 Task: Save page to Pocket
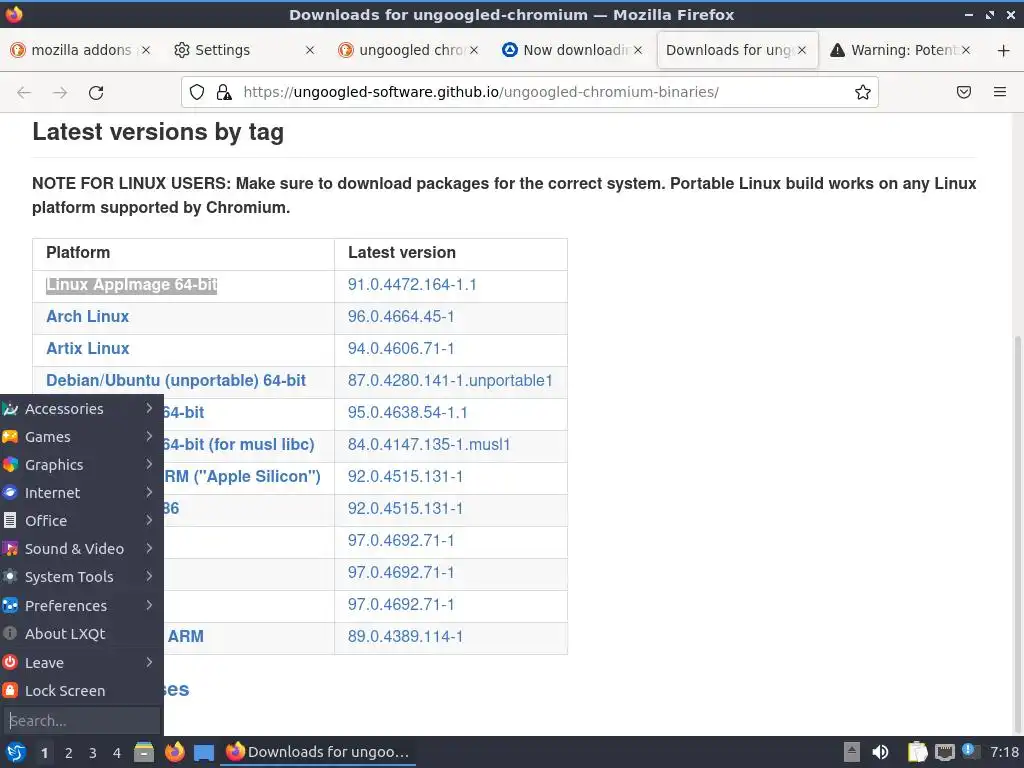[x=964, y=92]
